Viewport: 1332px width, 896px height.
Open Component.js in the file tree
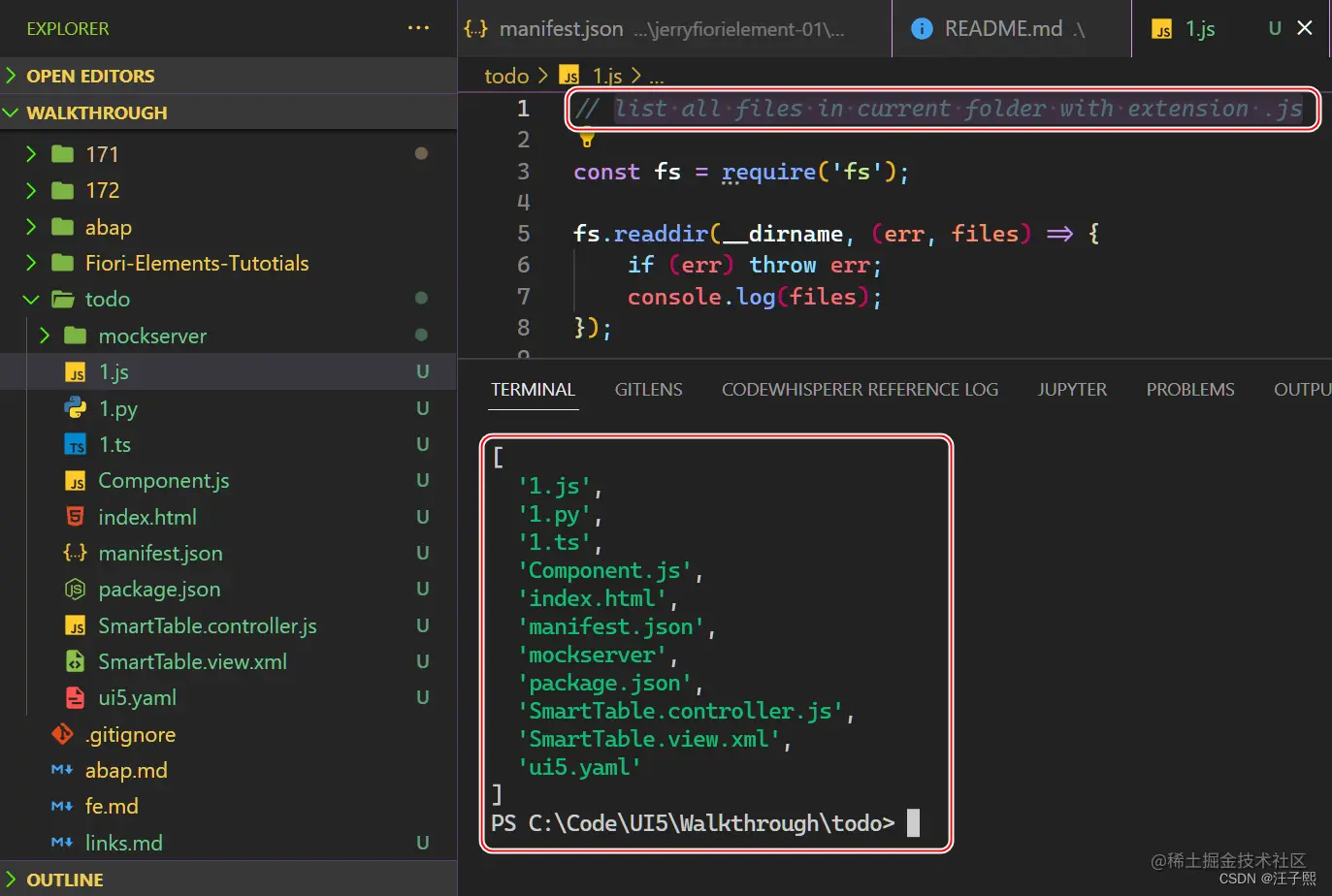click(x=164, y=481)
